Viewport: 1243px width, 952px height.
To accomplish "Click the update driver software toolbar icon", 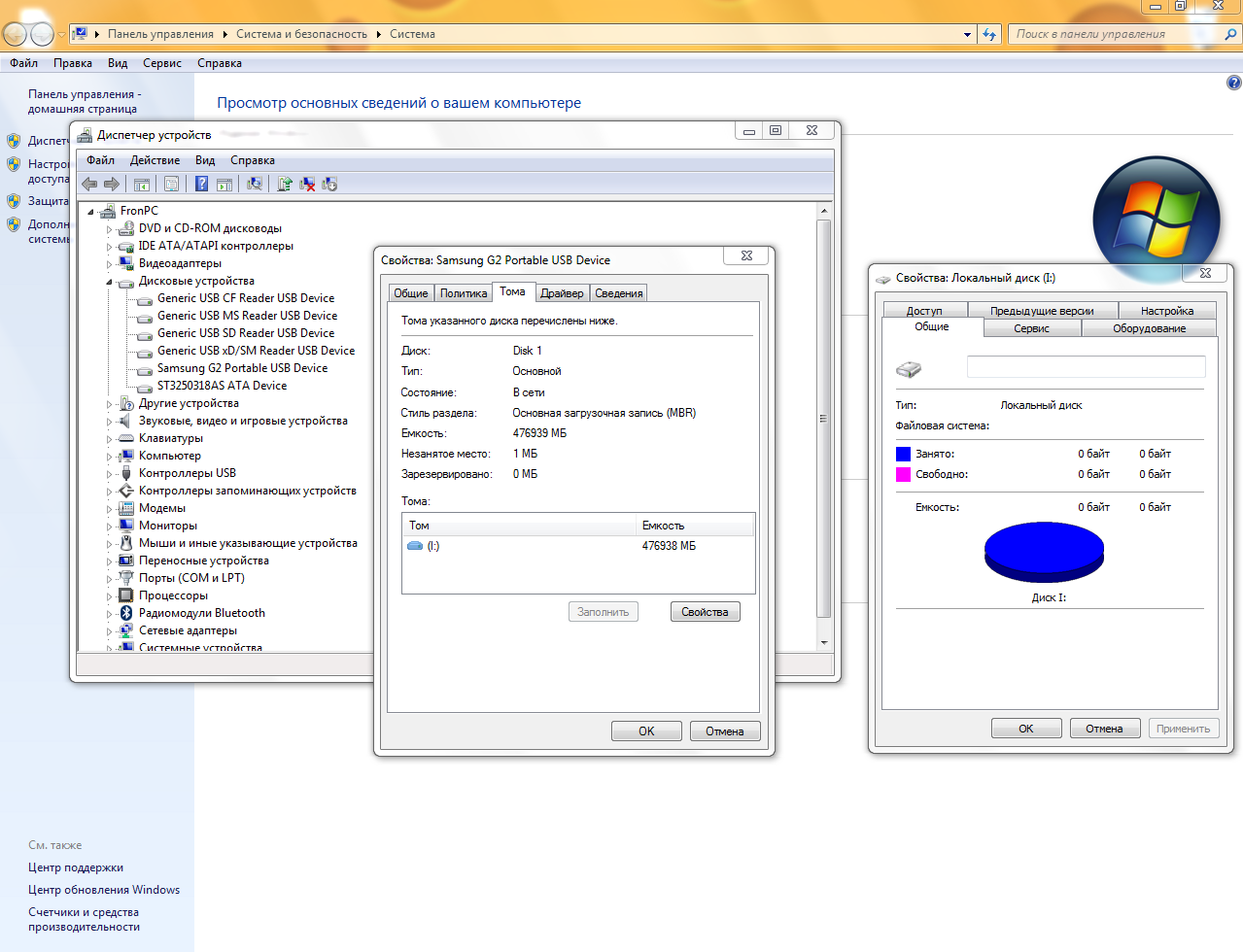I will 285,184.
